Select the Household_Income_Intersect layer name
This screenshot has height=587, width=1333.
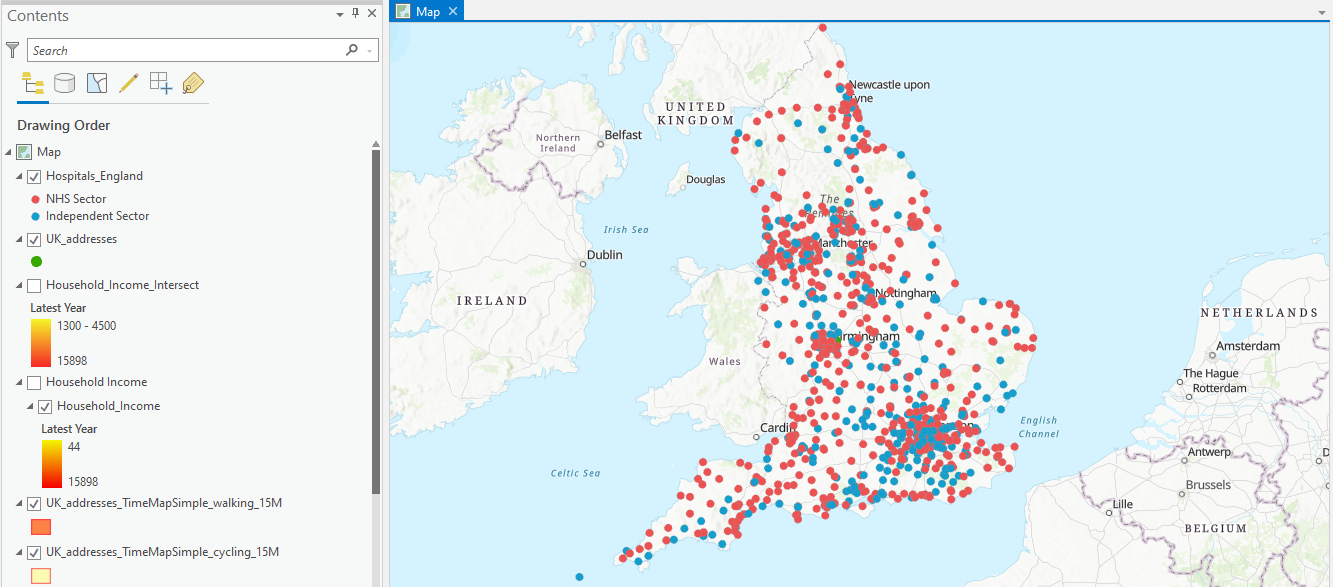122,286
